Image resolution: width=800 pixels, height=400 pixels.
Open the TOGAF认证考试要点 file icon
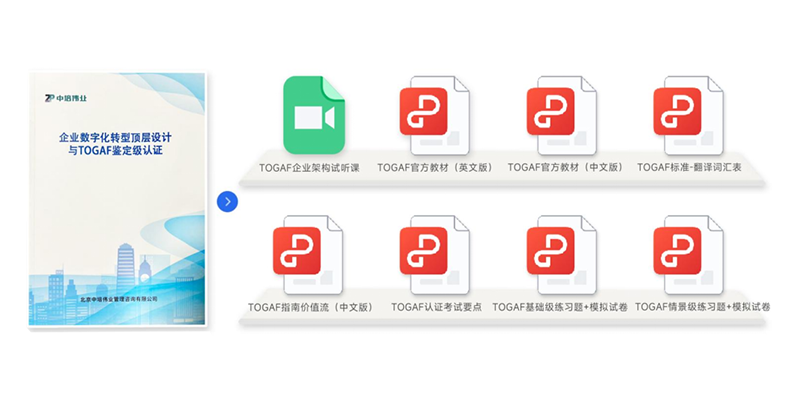click(434, 255)
